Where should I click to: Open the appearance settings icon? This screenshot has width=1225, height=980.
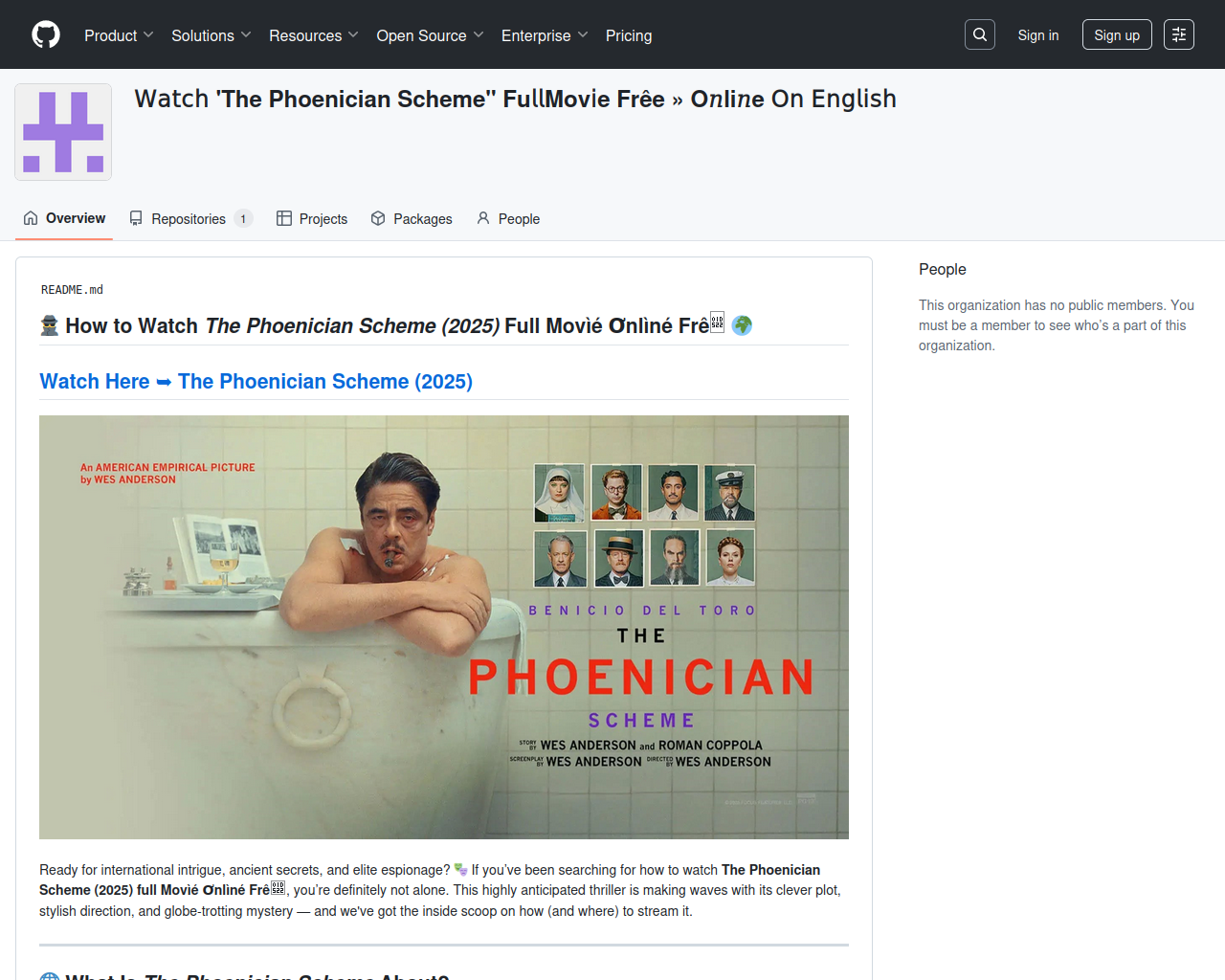coord(1179,34)
